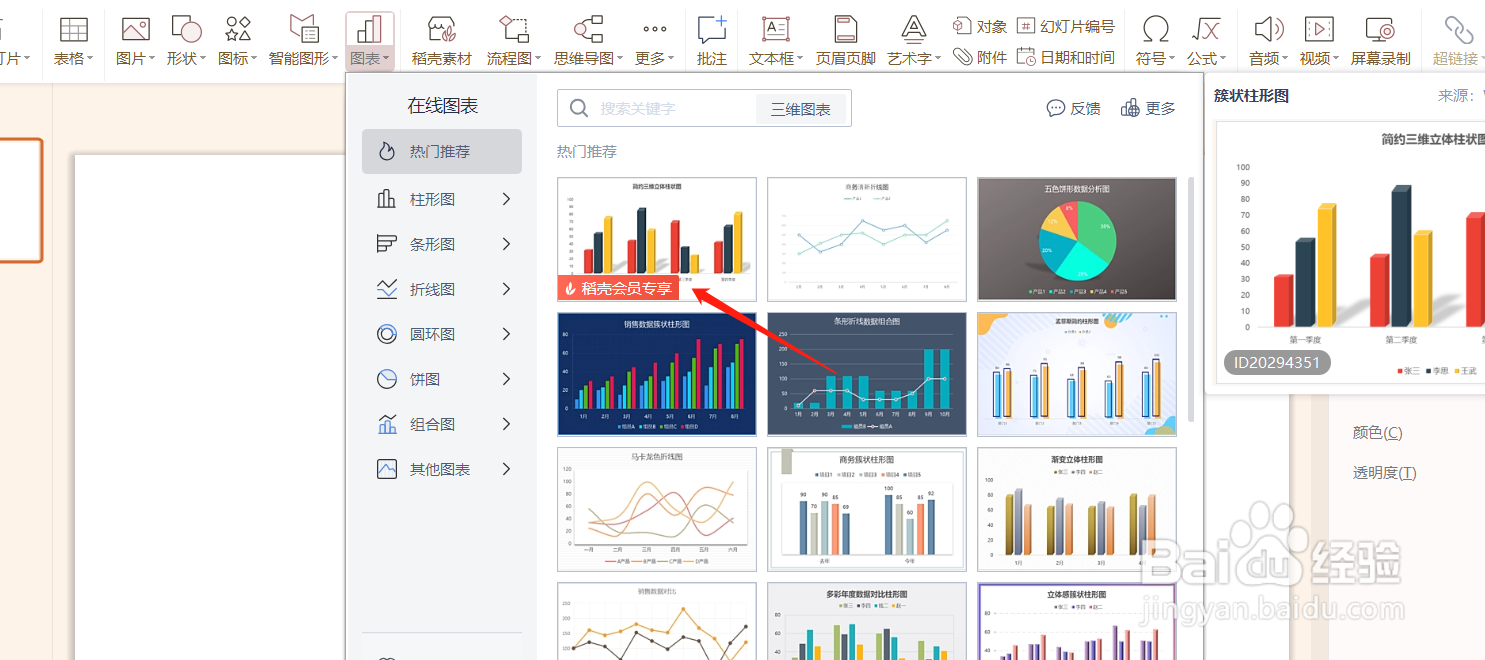Choose the 孟菲斯简约柱形图 thumbnail
Screen dimensions: 1485x660
pos(1077,374)
